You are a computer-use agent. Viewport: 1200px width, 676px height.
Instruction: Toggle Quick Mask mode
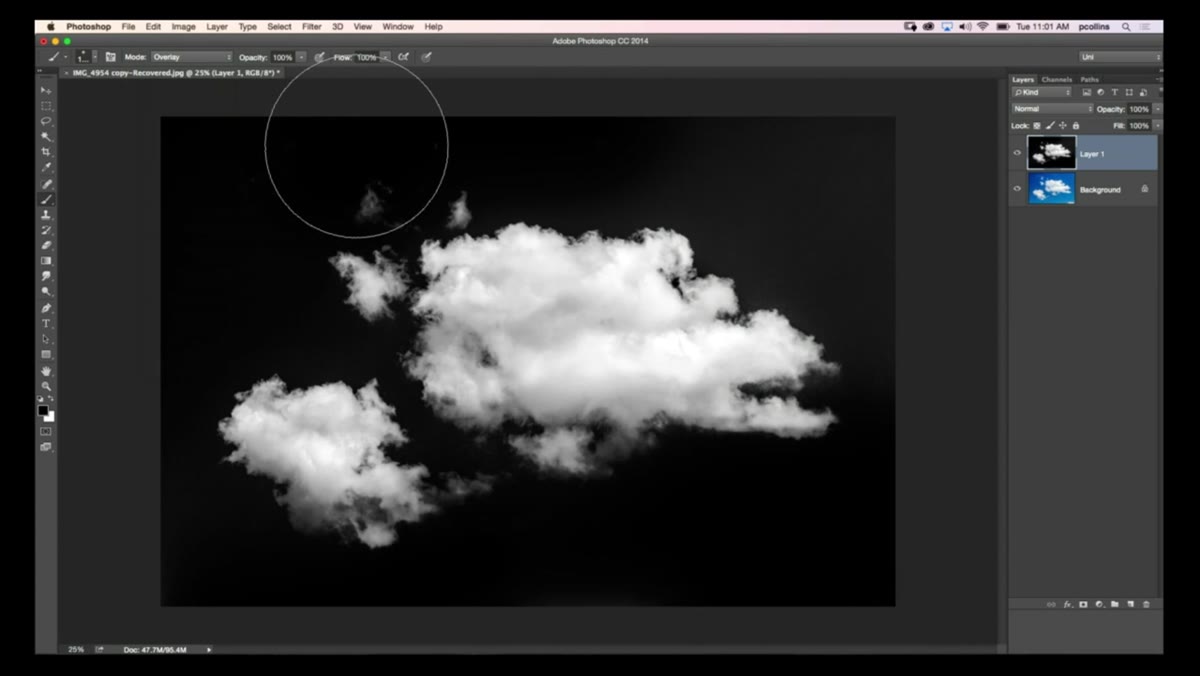click(x=46, y=431)
